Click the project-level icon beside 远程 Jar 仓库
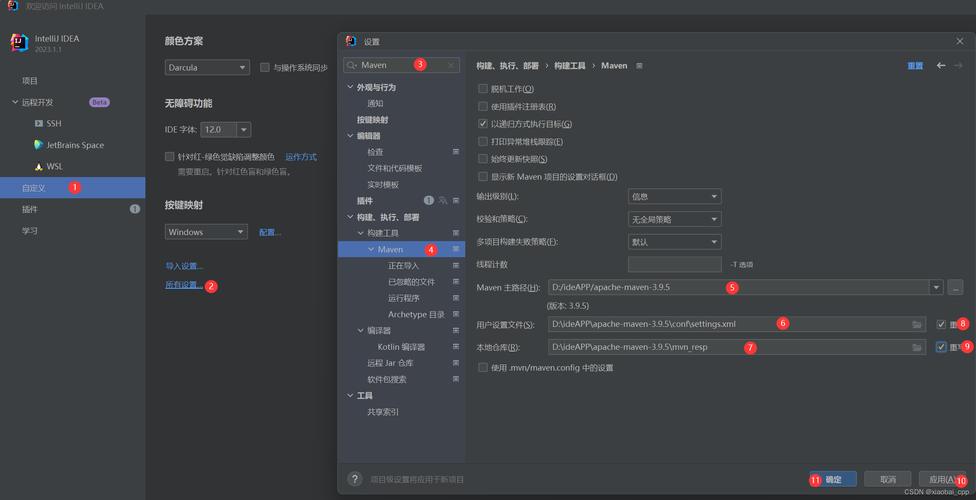976x500 pixels. (456, 362)
